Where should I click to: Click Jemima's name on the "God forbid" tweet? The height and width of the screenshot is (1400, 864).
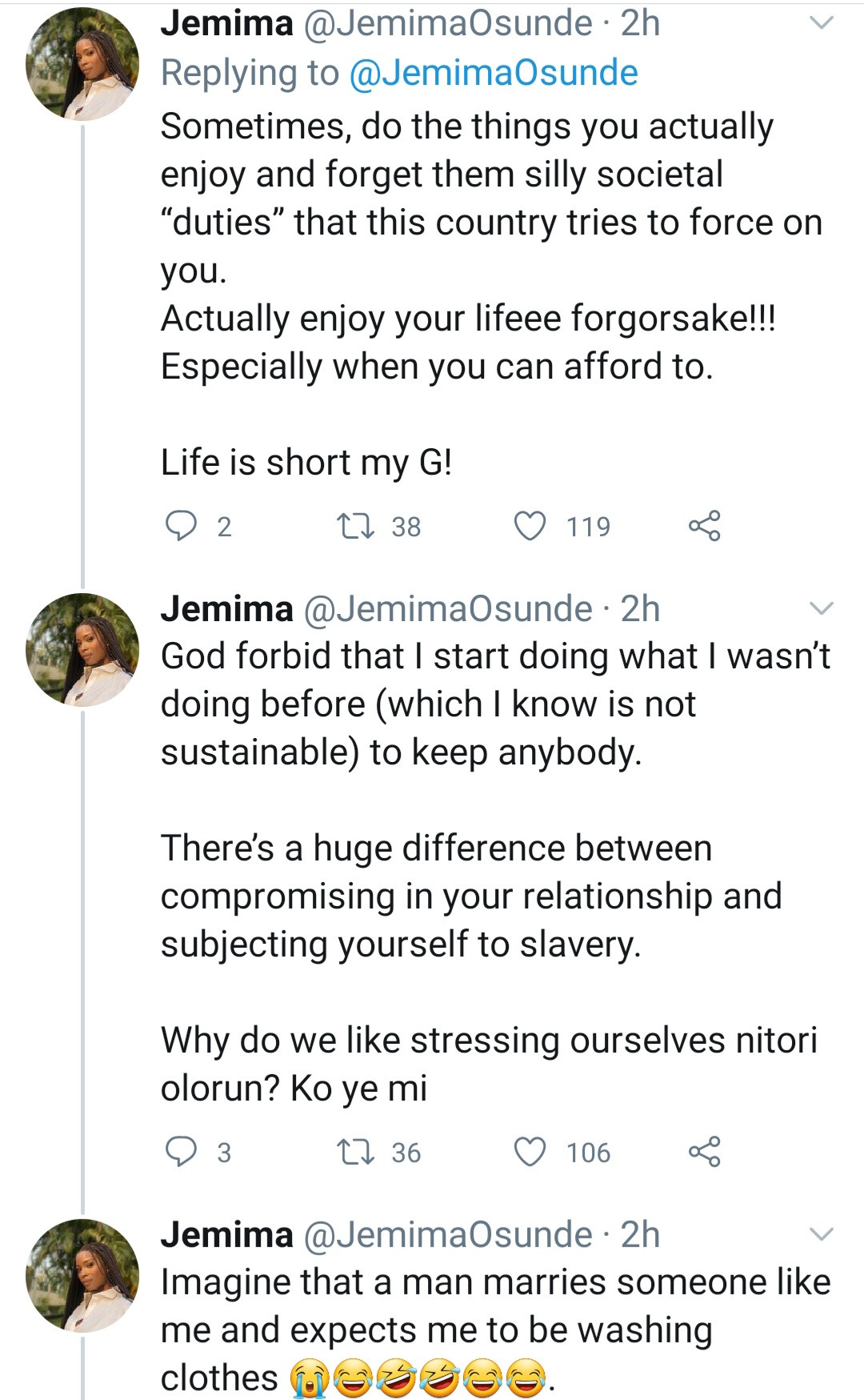pos(227,609)
